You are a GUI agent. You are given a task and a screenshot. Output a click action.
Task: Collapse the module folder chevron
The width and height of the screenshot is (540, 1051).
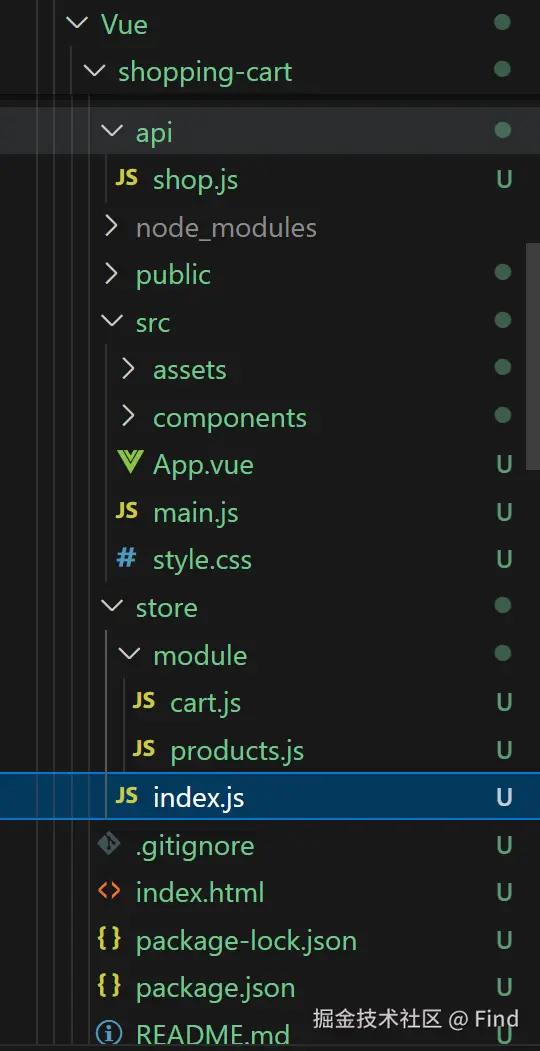pos(128,654)
